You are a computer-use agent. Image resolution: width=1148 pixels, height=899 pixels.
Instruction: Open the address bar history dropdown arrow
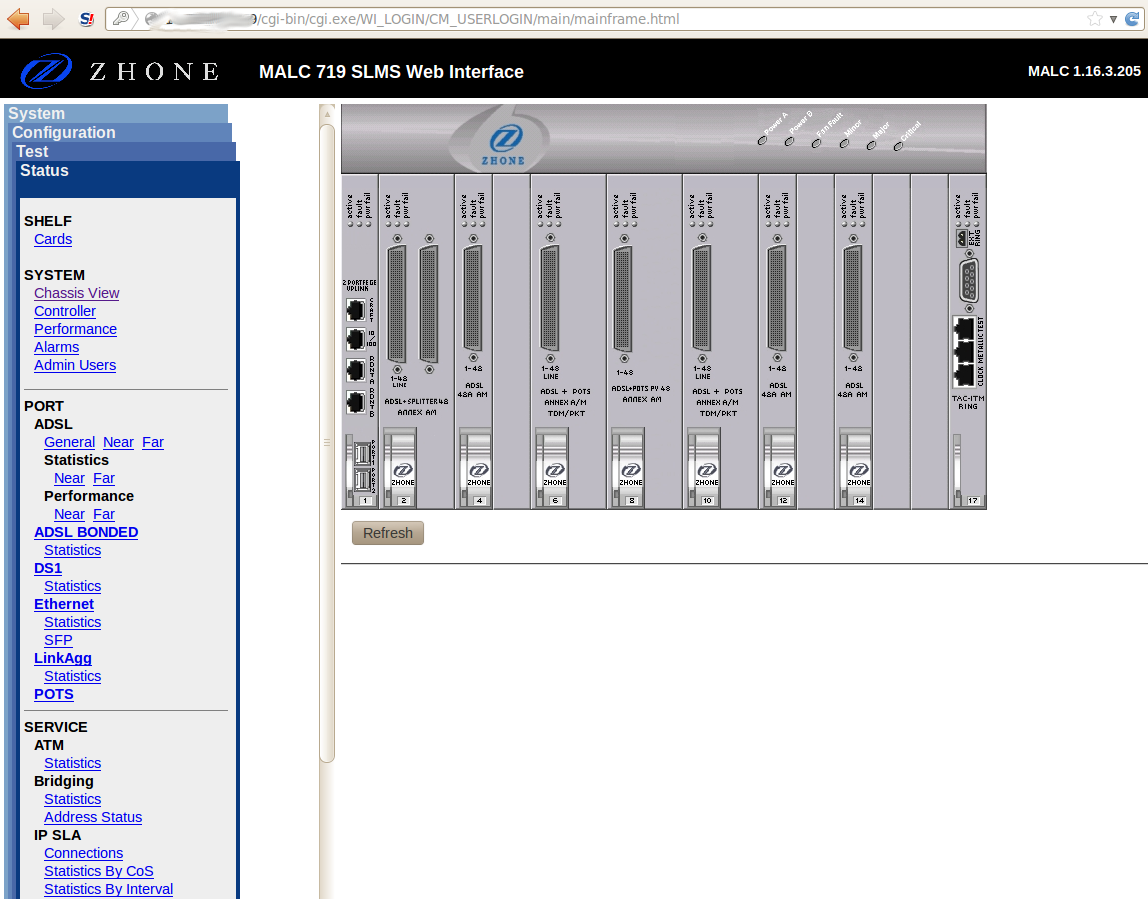pos(1113,19)
